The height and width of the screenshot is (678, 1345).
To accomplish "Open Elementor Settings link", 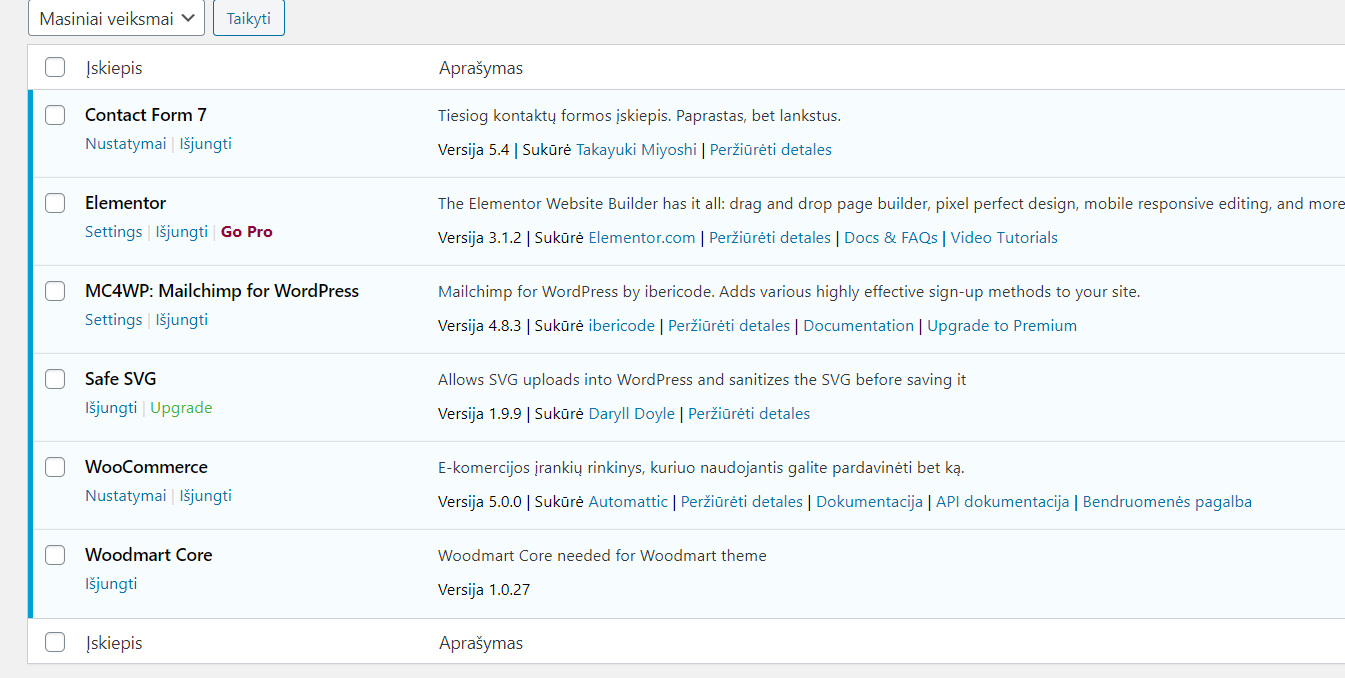I will (x=113, y=232).
